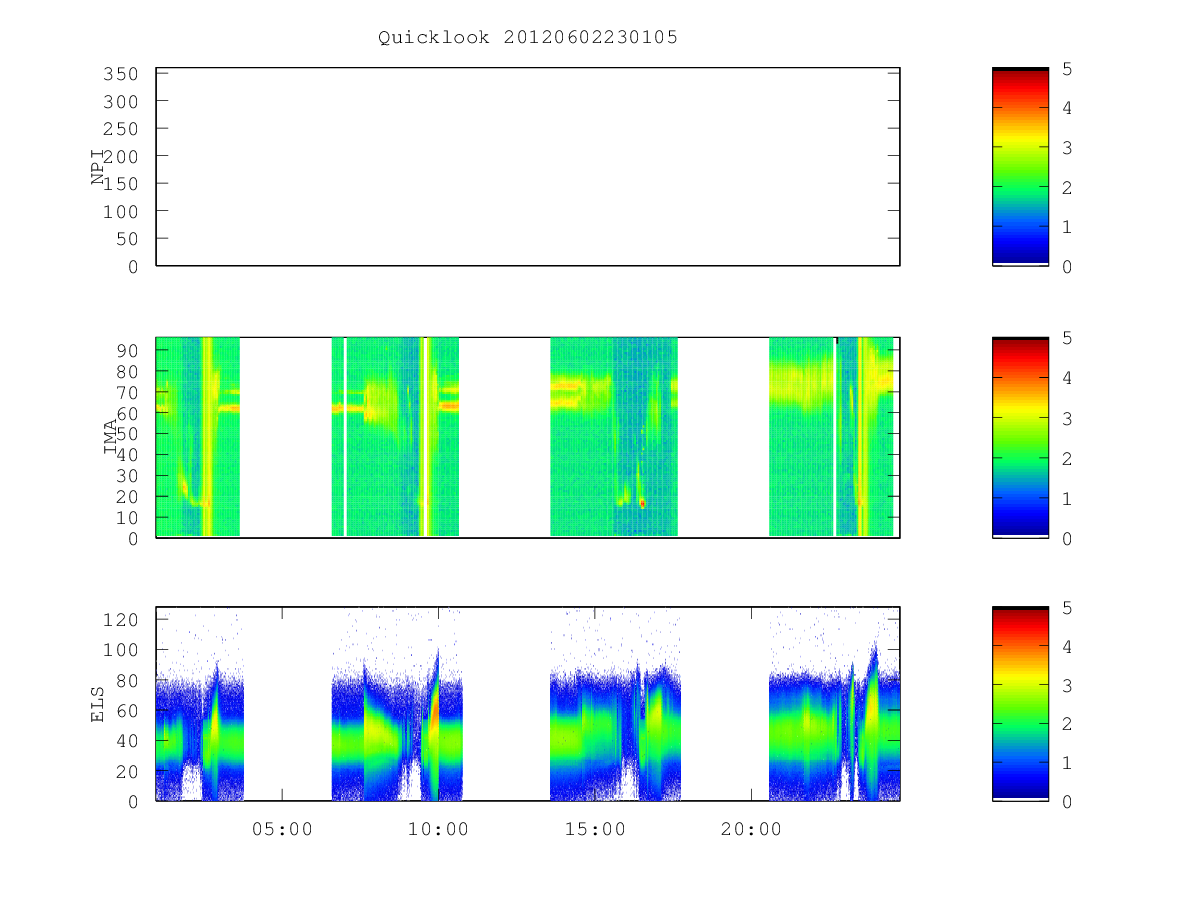This screenshot has width=1200, height=900.
Task: Click the 20:00 time tick label
Action: coord(751,829)
